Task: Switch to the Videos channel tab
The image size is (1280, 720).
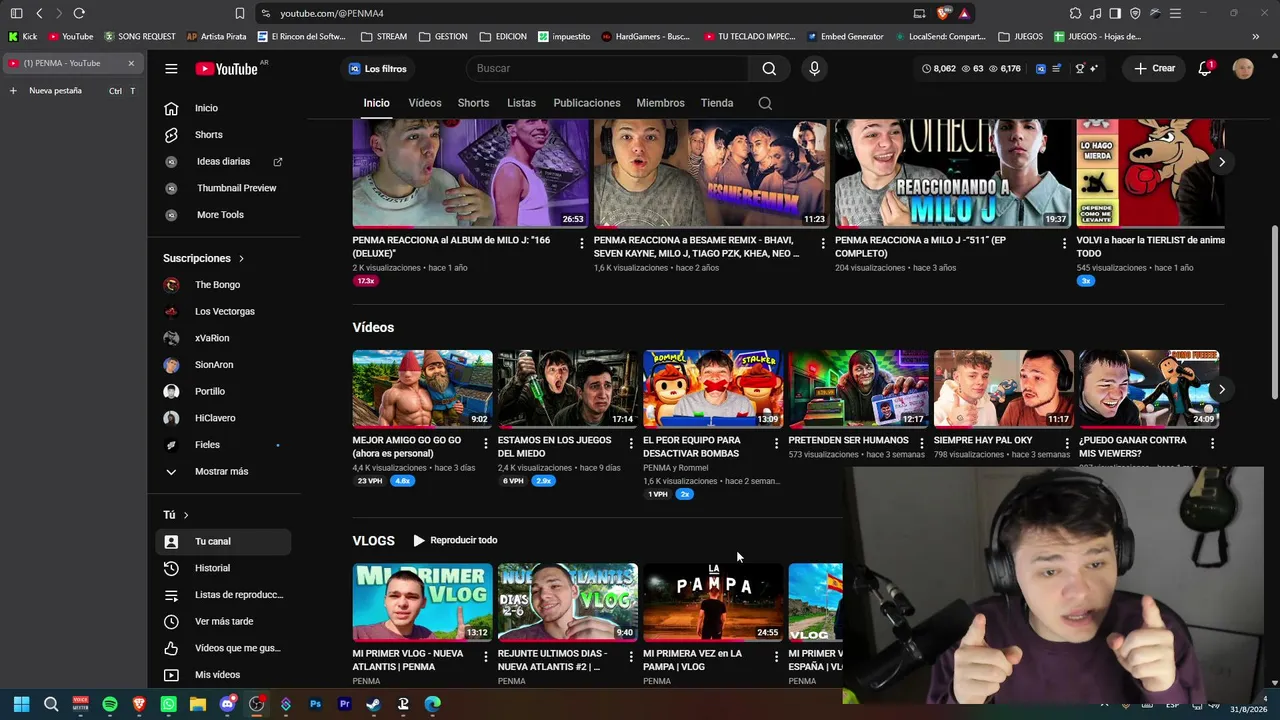Action: (425, 103)
